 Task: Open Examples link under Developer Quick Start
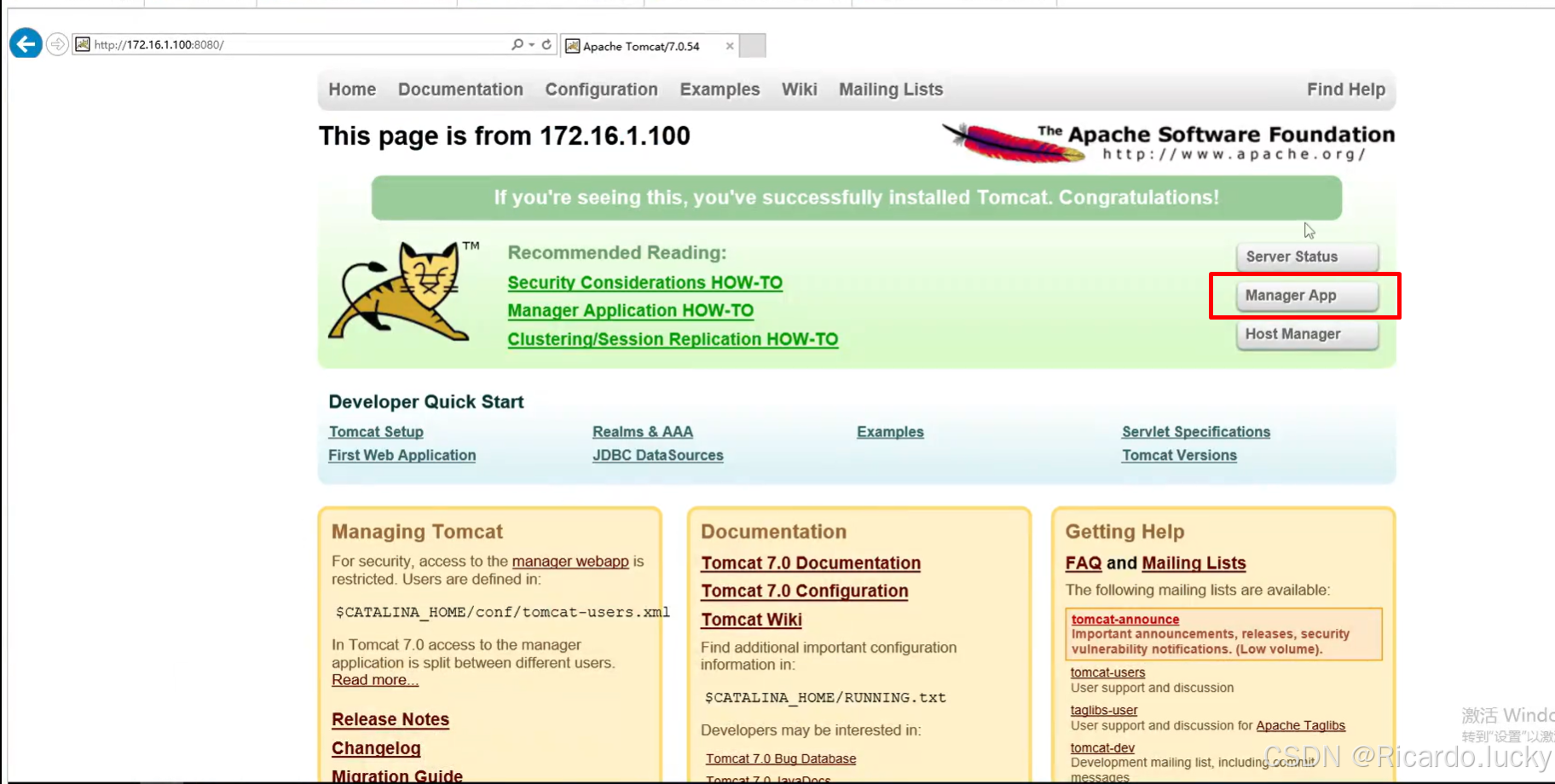pyautogui.click(x=890, y=432)
